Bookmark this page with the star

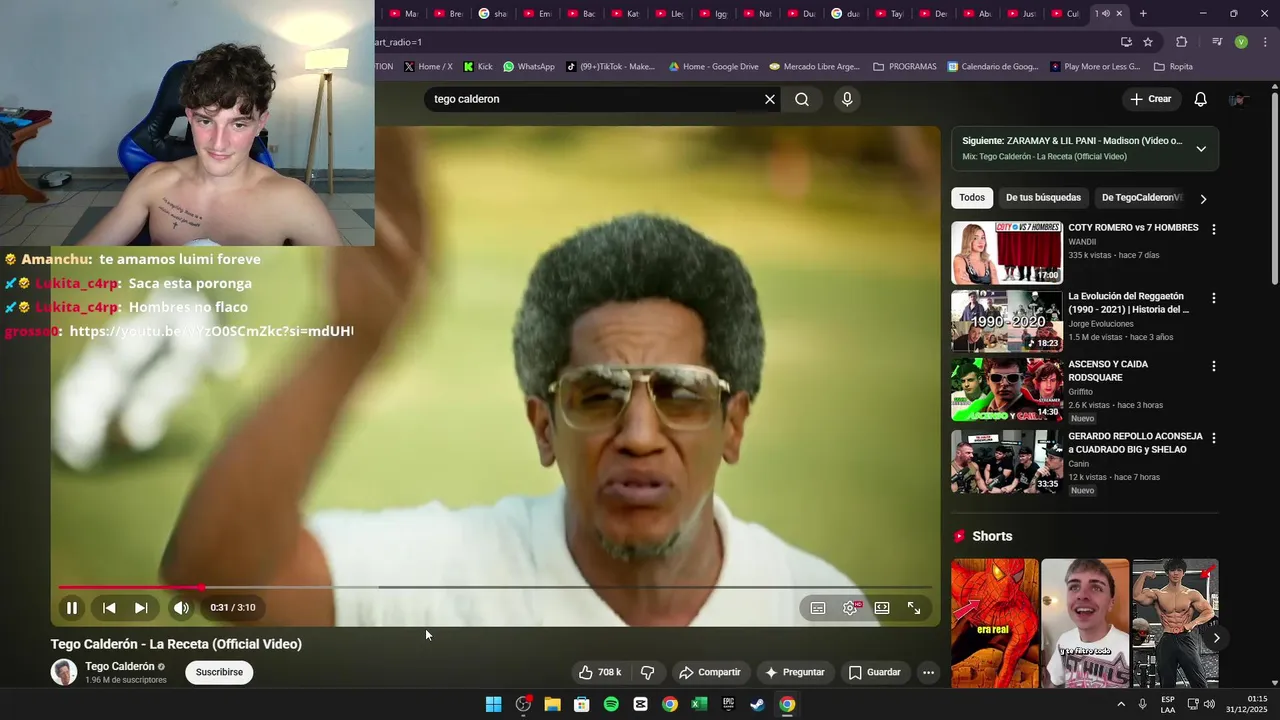point(1148,42)
